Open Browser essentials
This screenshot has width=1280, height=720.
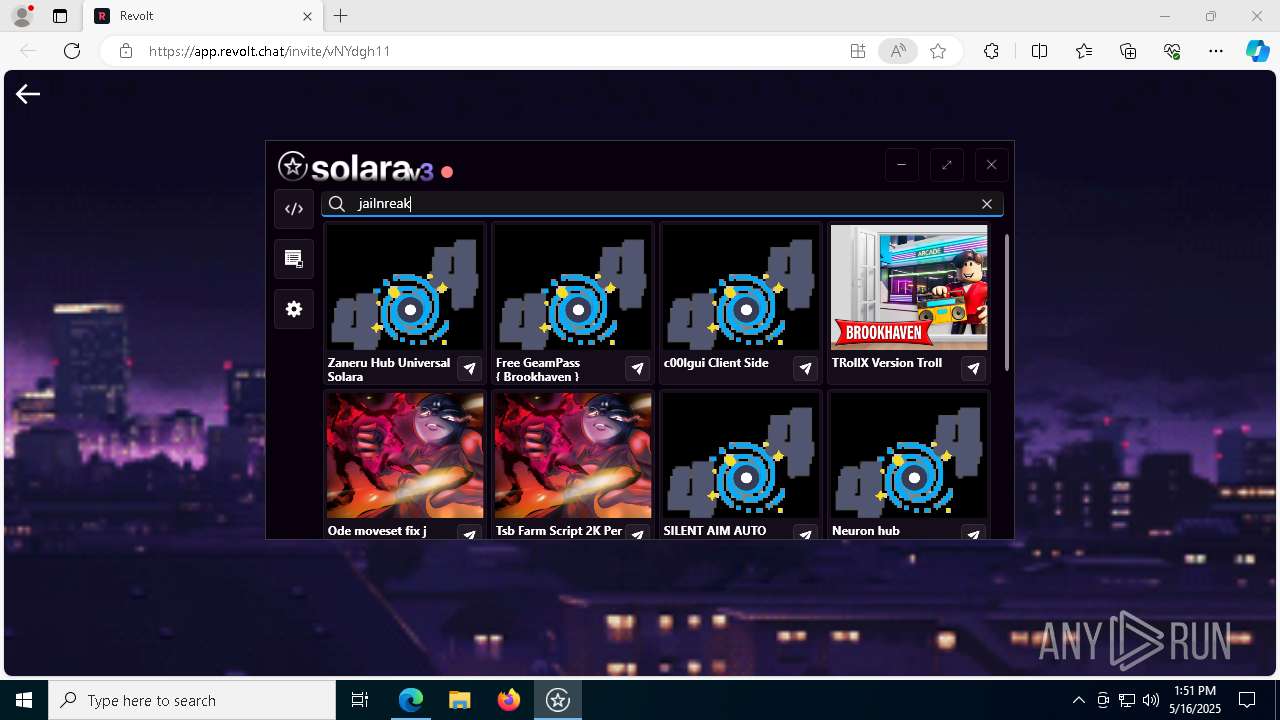pos(1172,51)
